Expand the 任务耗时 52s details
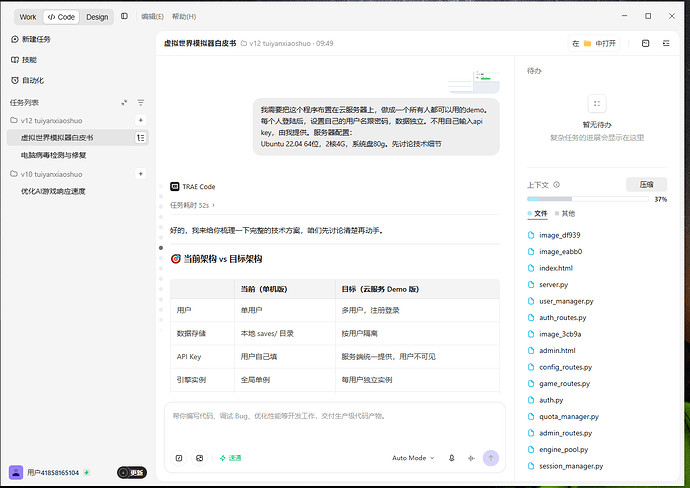 192,205
